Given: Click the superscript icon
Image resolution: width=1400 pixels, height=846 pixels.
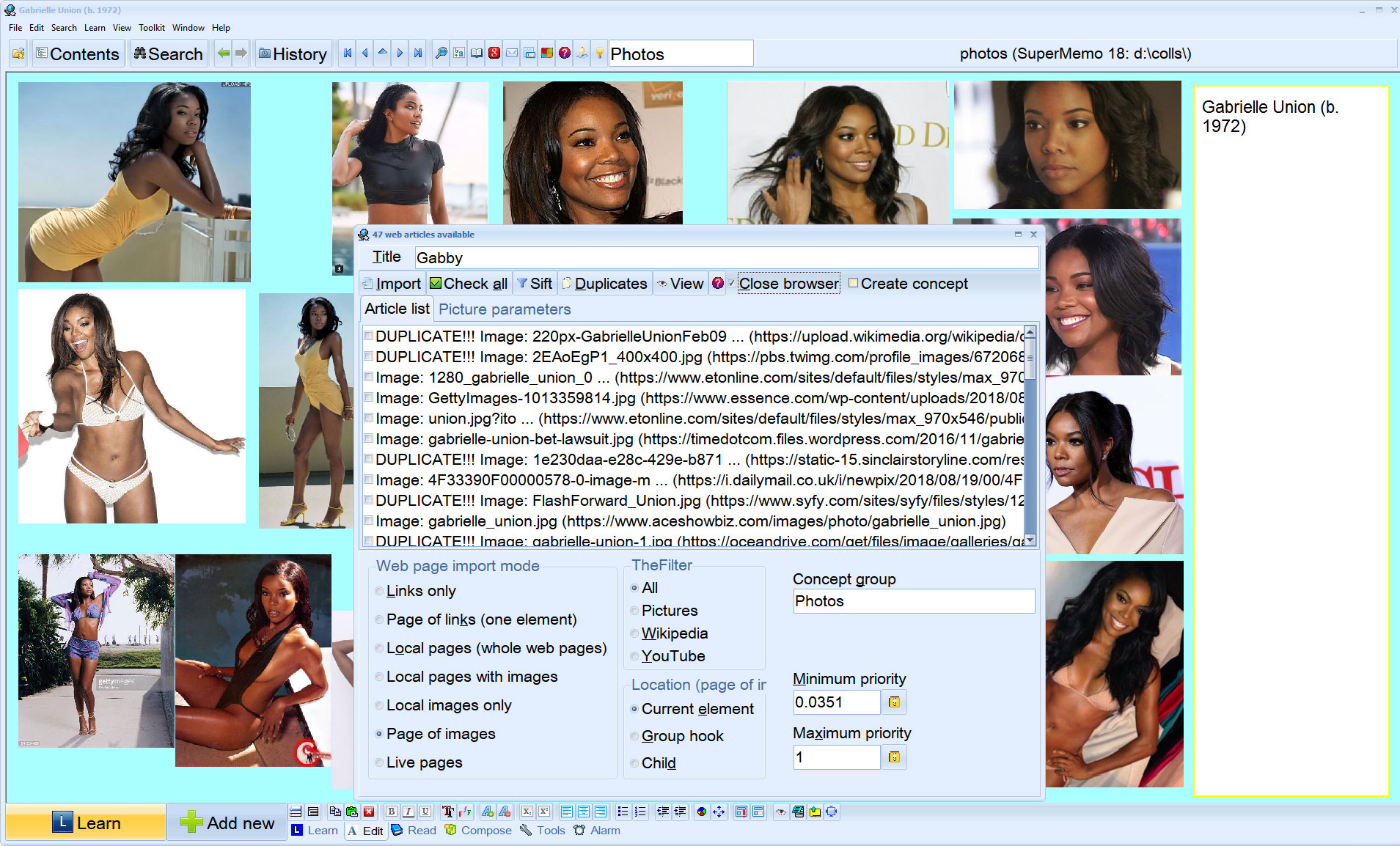Looking at the screenshot, I should (x=544, y=812).
